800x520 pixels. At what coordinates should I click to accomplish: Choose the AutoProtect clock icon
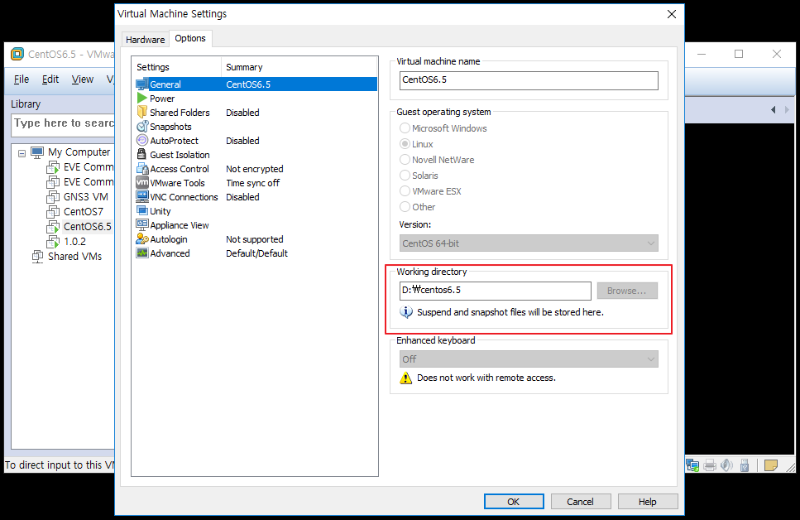[x=142, y=140]
